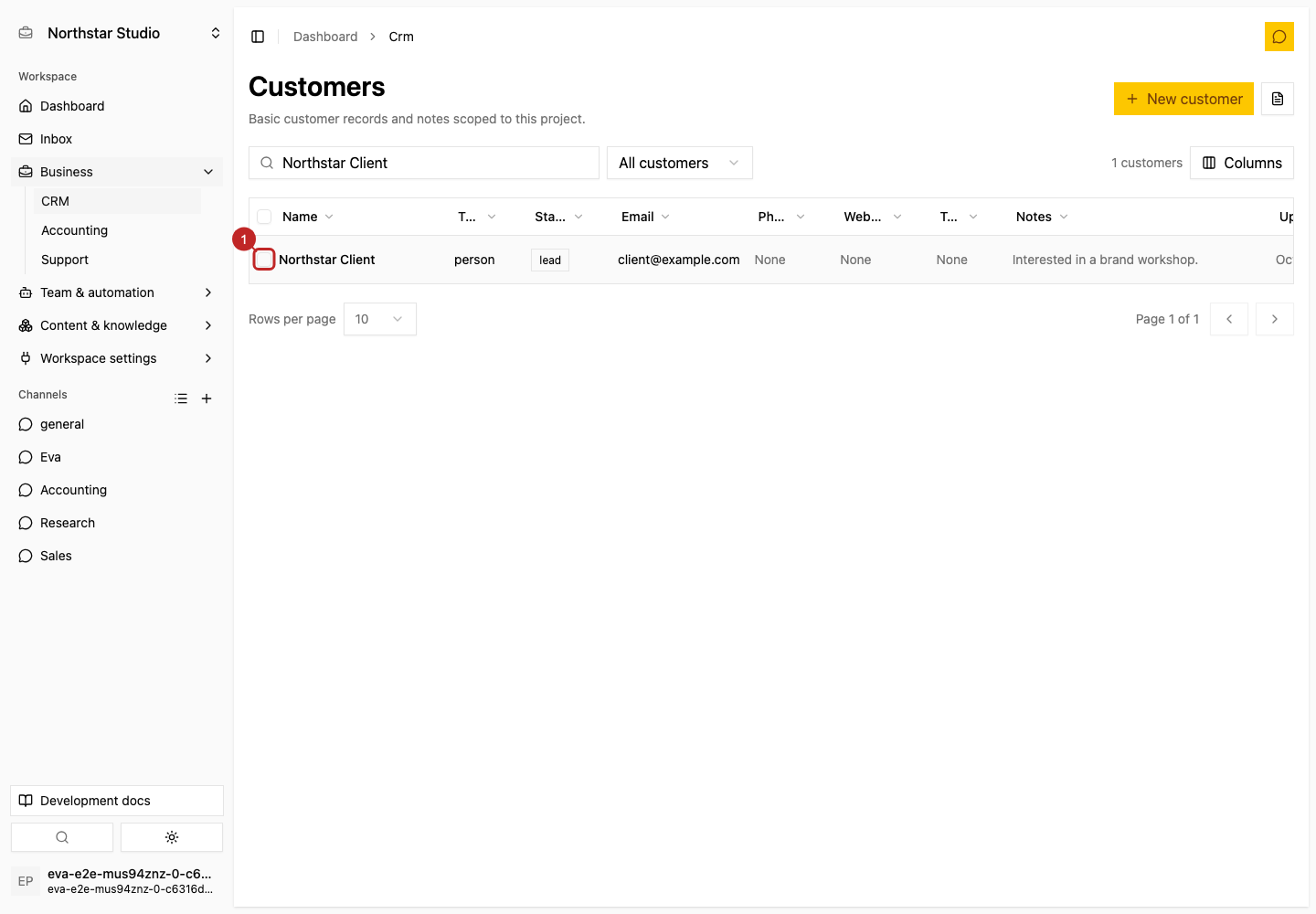
Task: Click the Dashboard breadcrumb link
Action: point(325,37)
